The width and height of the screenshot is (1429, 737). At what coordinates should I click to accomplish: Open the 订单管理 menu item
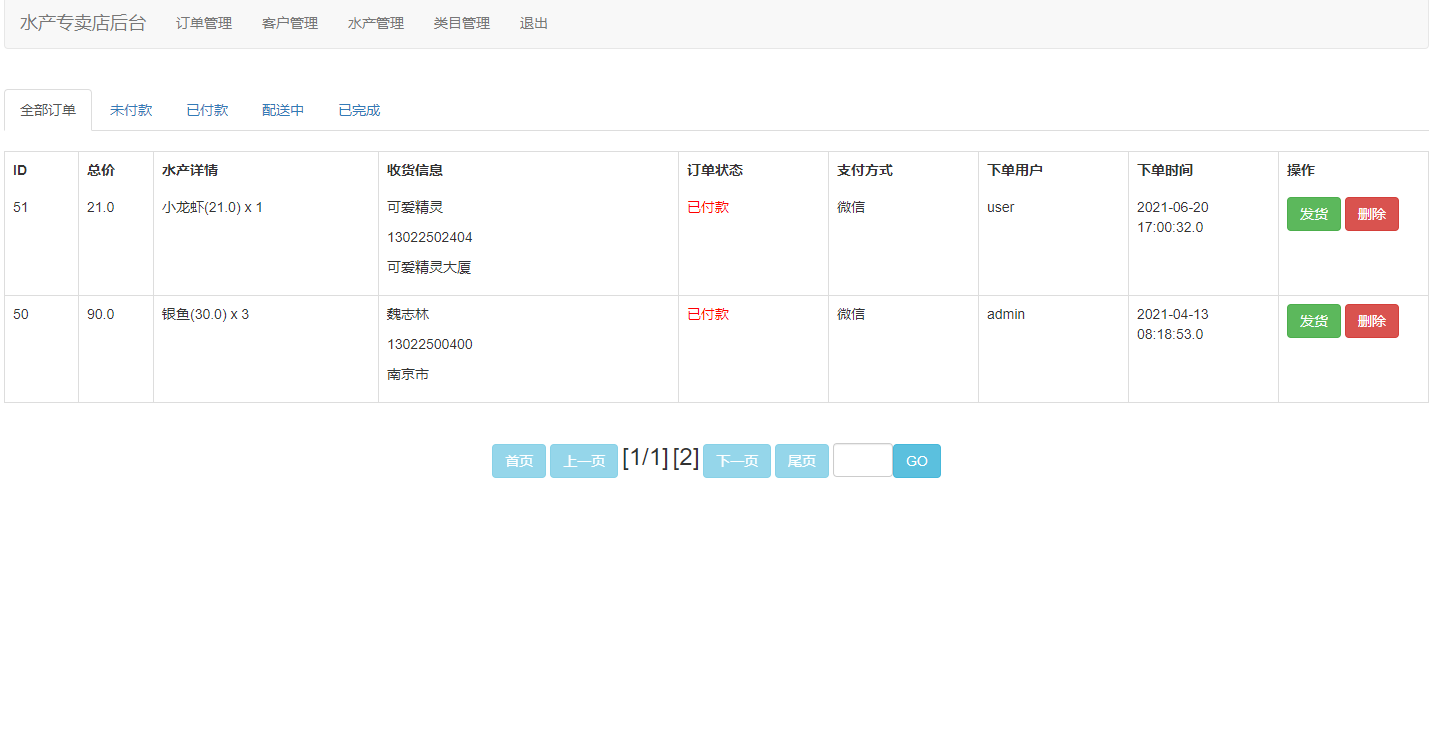(203, 23)
